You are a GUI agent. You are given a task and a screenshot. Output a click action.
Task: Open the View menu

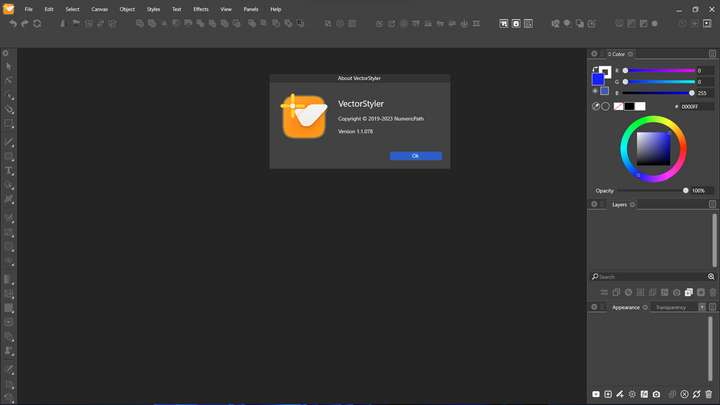tap(226, 9)
